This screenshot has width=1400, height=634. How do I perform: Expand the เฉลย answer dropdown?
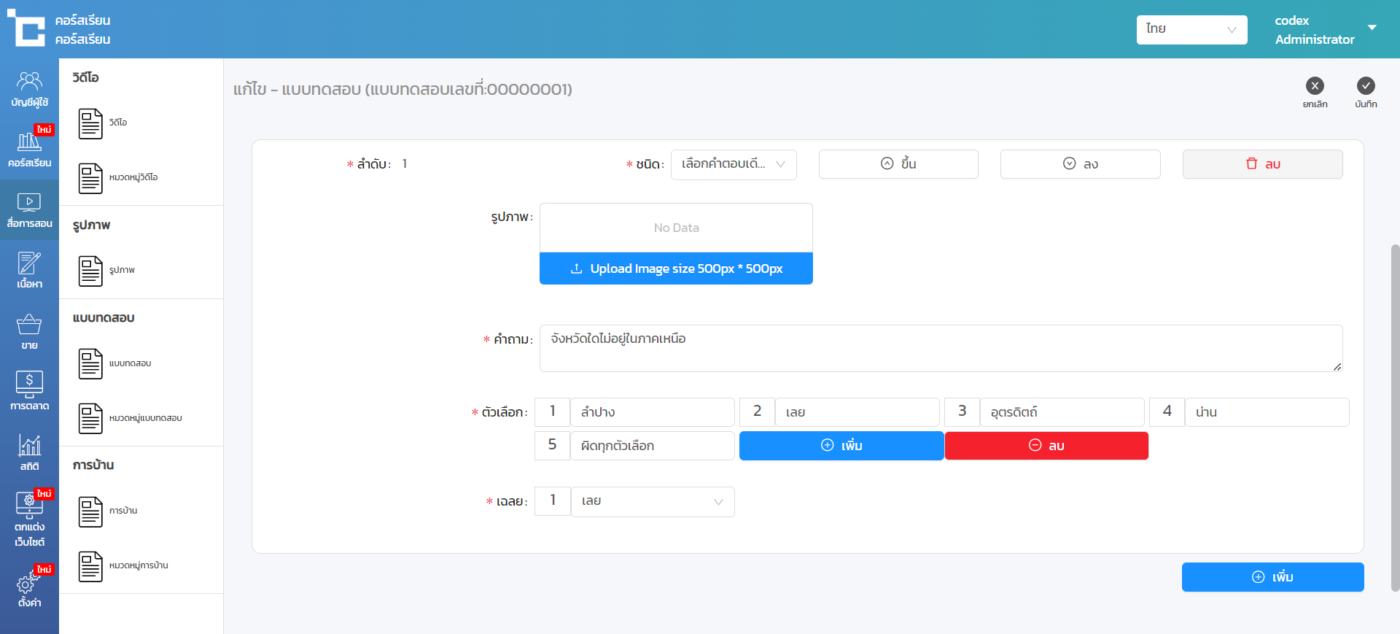click(652, 501)
